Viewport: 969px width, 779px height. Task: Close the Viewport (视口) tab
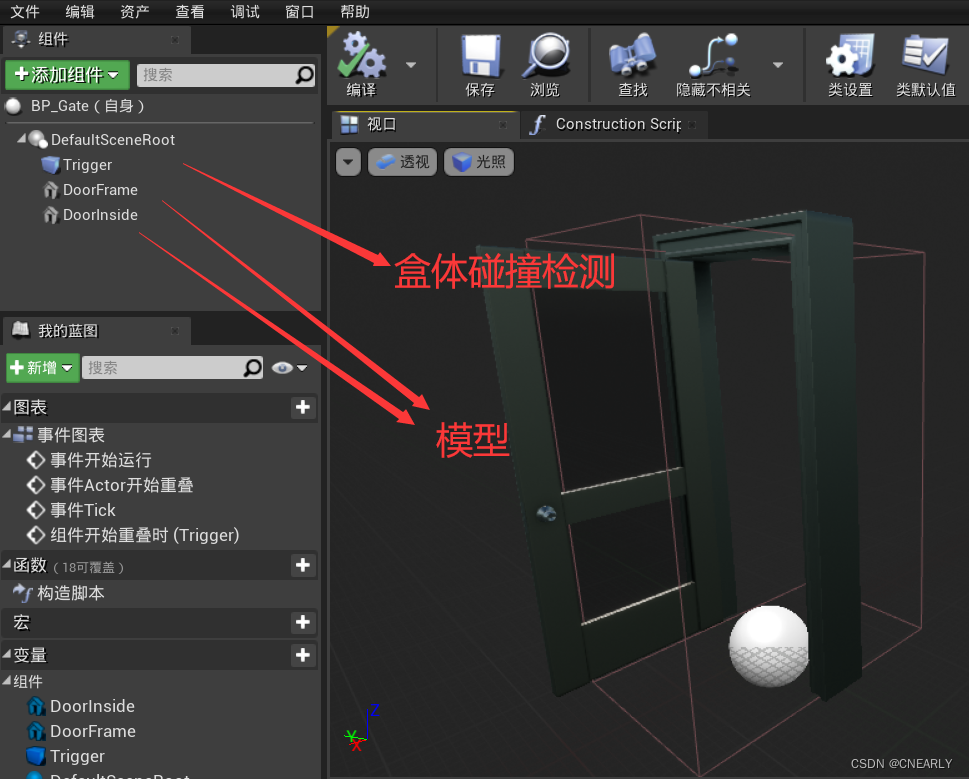tap(503, 125)
